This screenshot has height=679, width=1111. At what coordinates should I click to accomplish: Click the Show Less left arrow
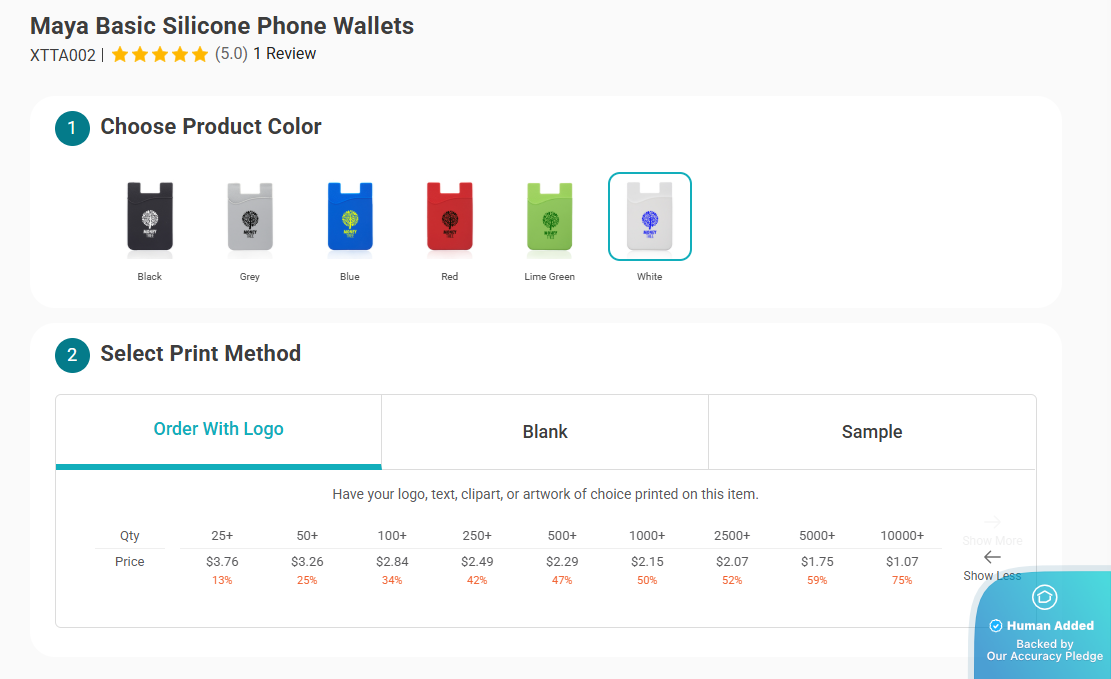(992, 557)
